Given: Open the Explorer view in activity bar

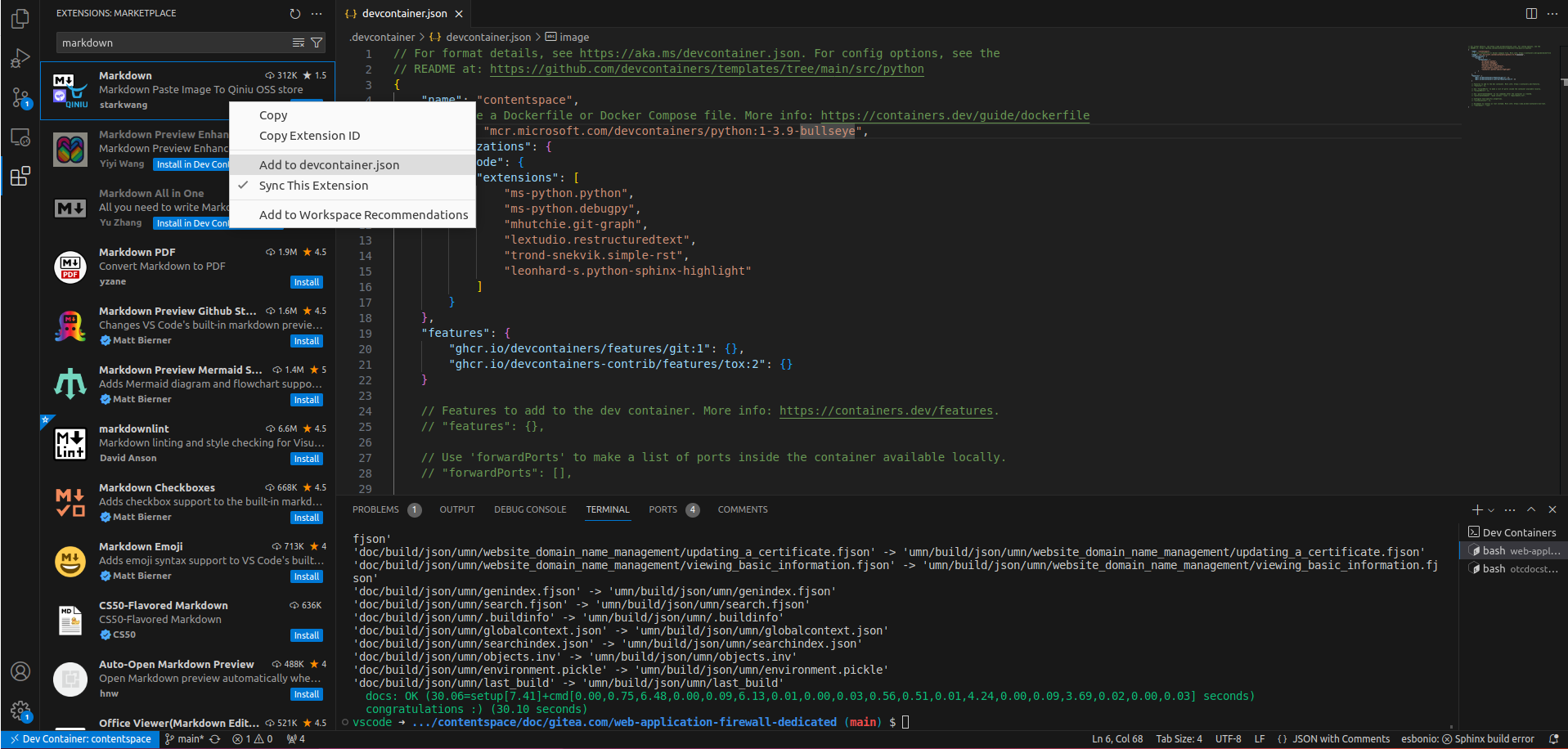Looking at the screenshot, I should [x=20, y=18].
